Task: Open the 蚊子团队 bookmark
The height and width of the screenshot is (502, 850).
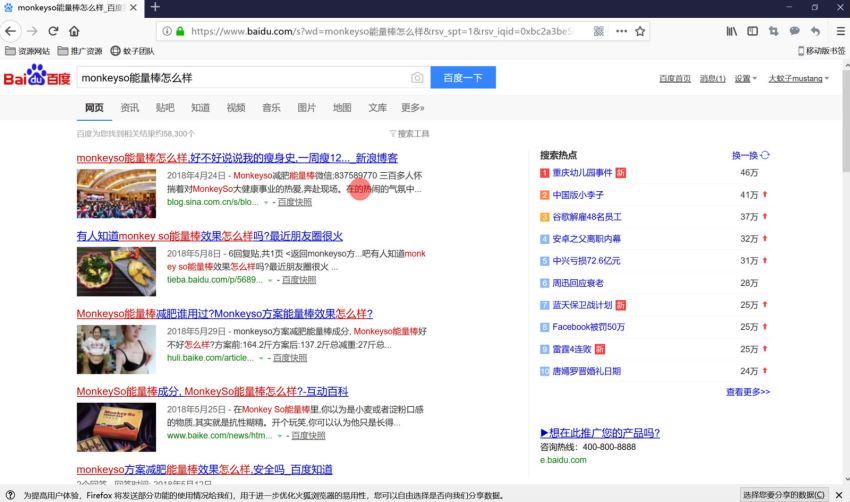Action: pyautogui.click(x=132, y=51)
